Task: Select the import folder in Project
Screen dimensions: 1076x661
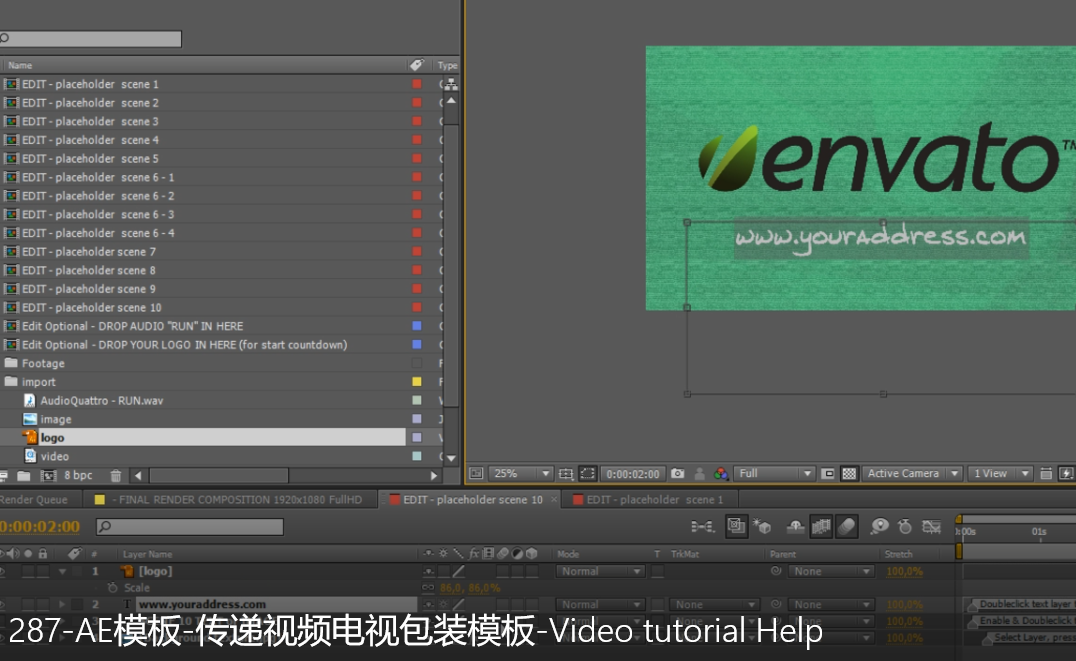Action: (x=38, y=382)
